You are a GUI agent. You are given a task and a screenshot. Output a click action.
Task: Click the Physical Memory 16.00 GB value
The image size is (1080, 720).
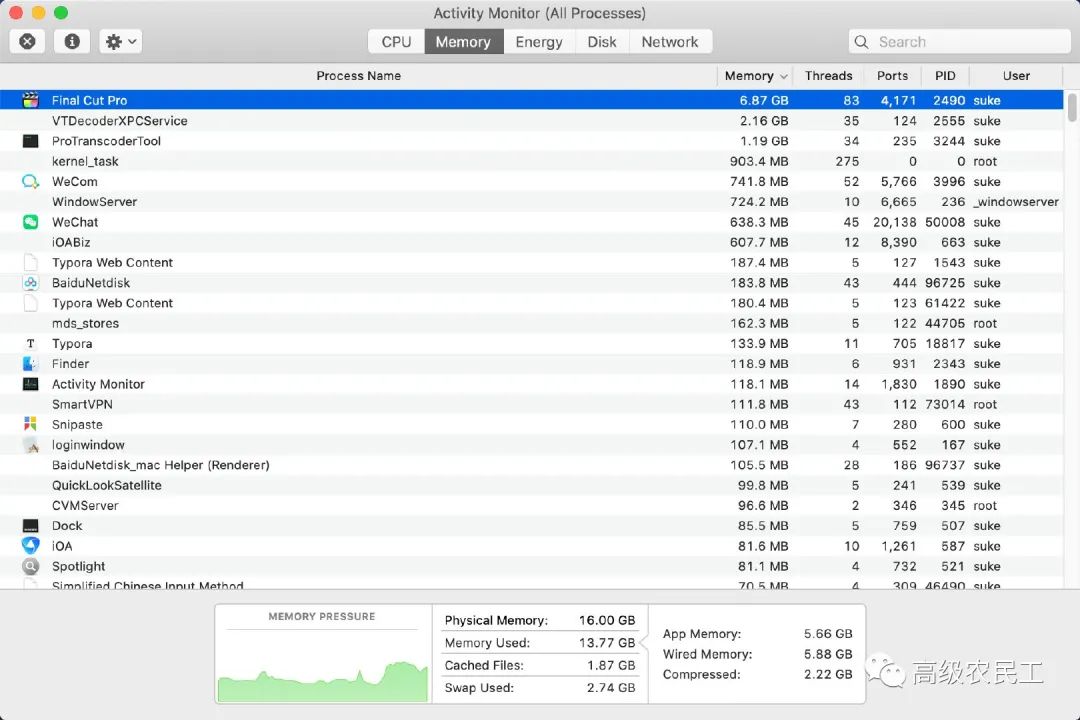coord(607,620)
